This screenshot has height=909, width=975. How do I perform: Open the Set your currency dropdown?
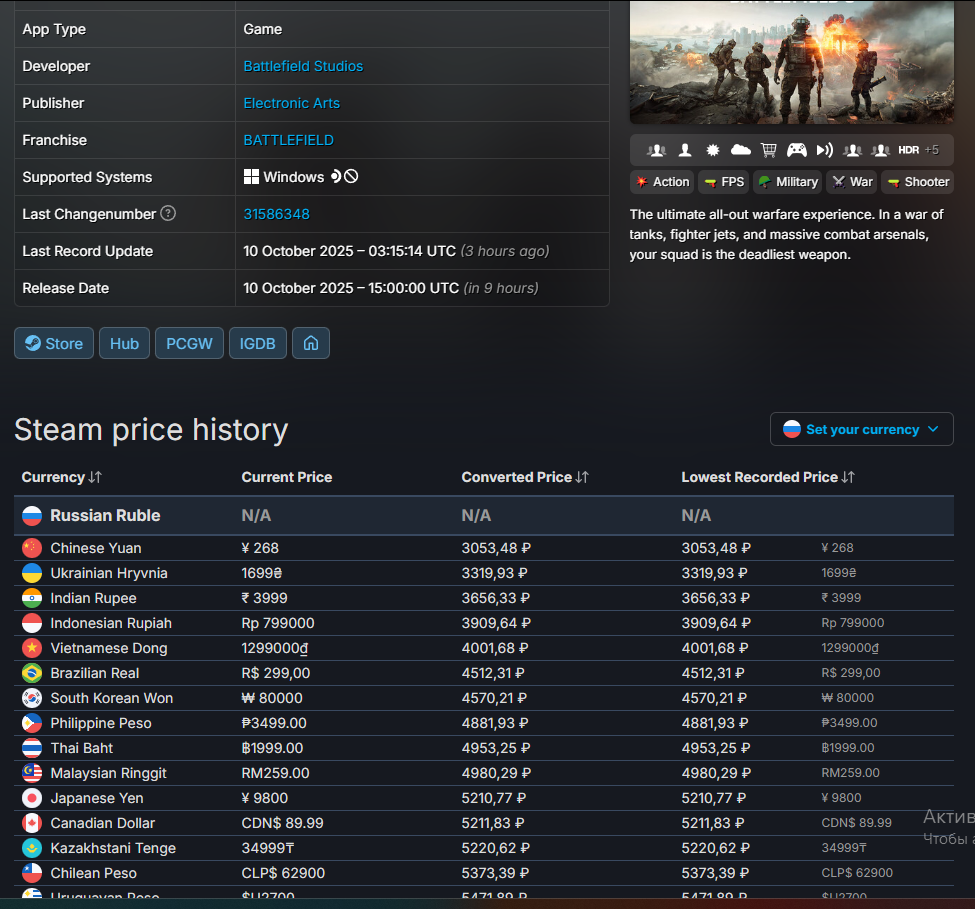861,429
